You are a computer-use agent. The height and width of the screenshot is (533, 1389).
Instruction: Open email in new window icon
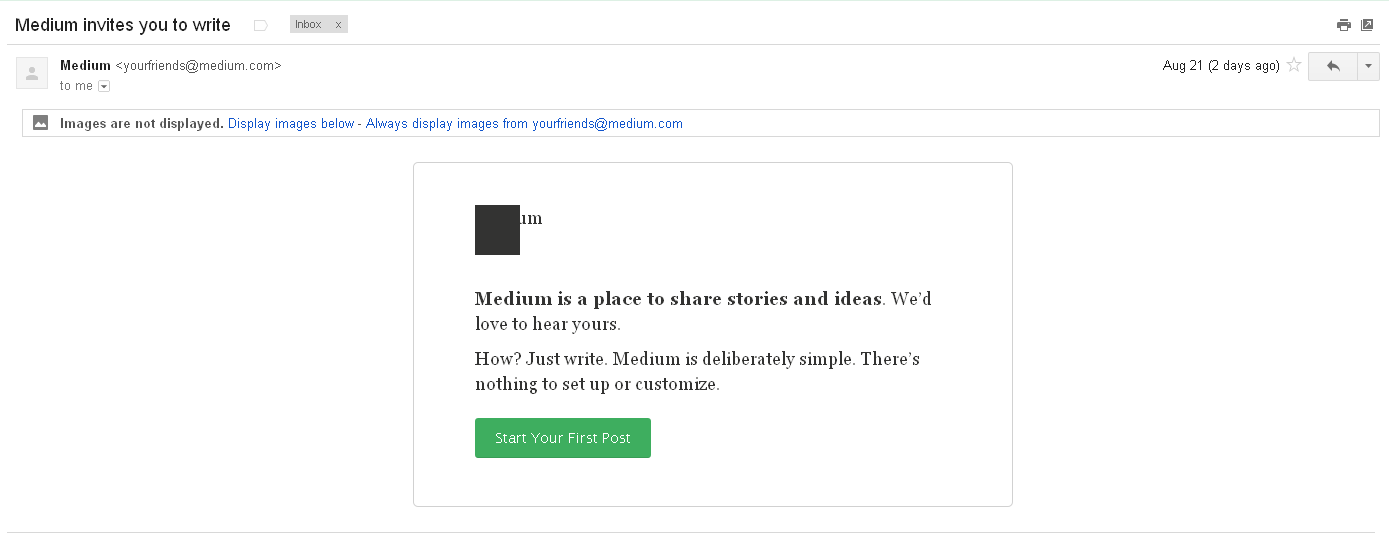(x=1367, y=25)
